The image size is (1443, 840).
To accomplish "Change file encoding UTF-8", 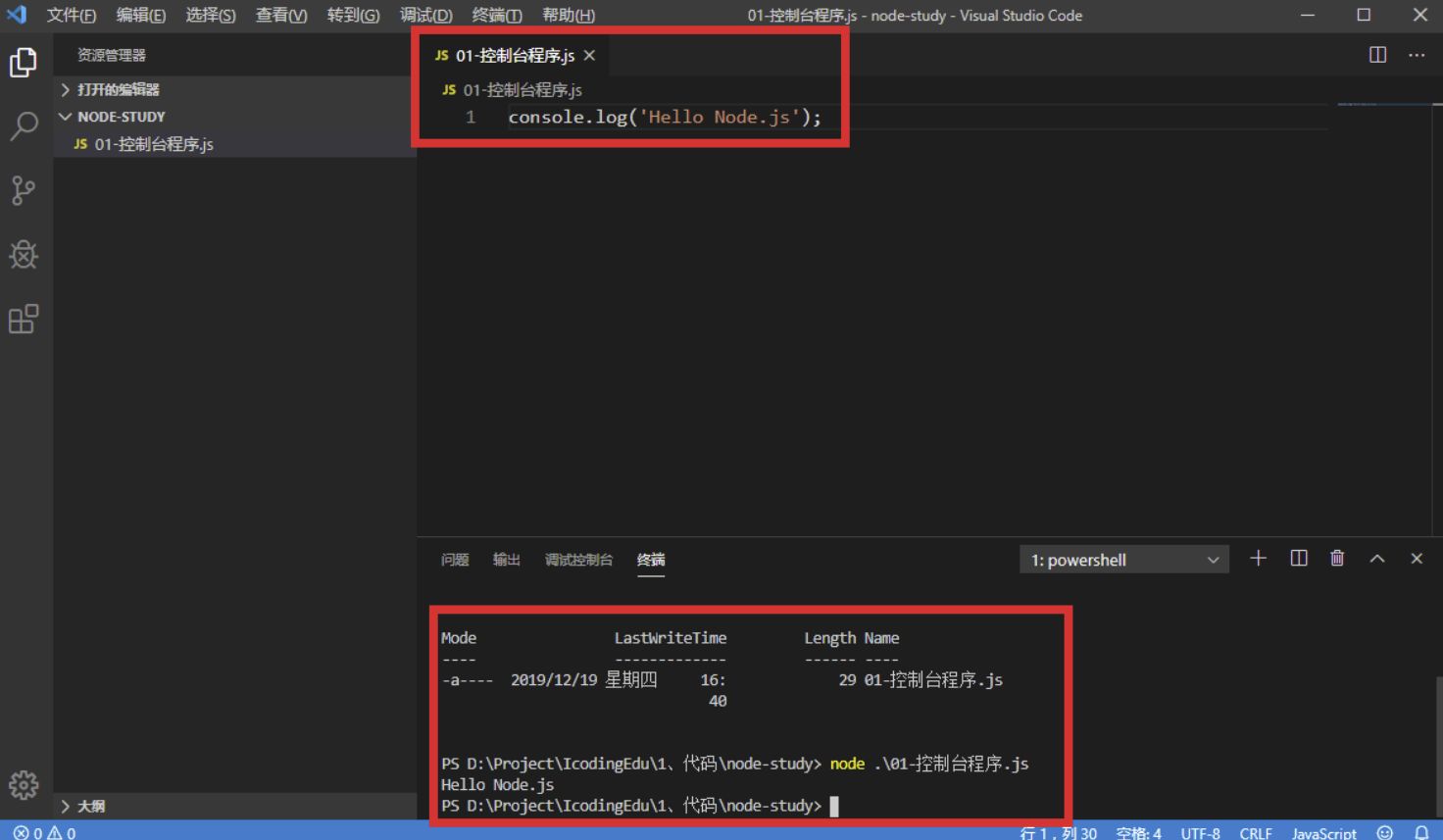I will point(1201,832).
